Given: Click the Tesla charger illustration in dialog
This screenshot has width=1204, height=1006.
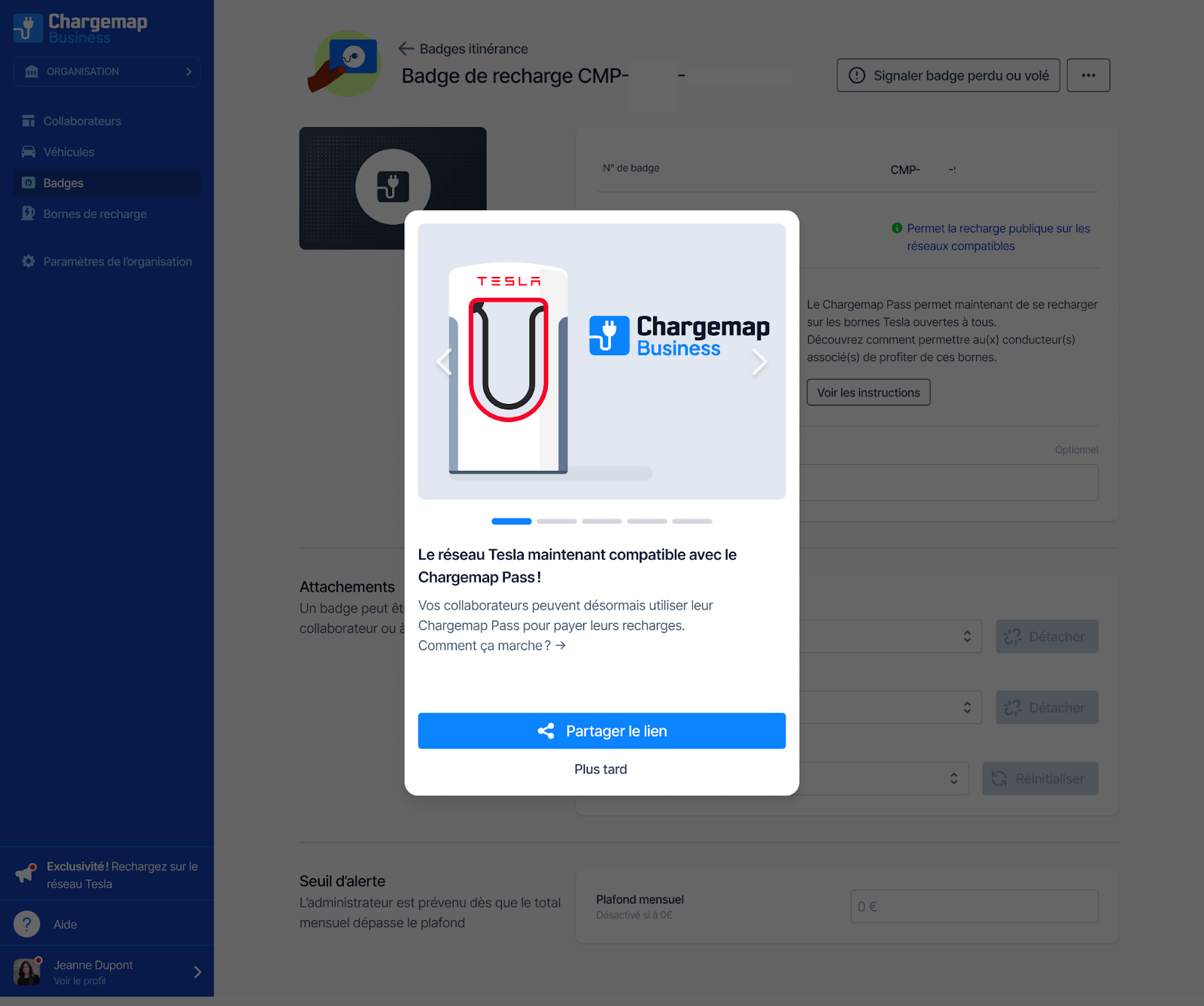Looking at the screenshot, I should click(x=509, y=369).
